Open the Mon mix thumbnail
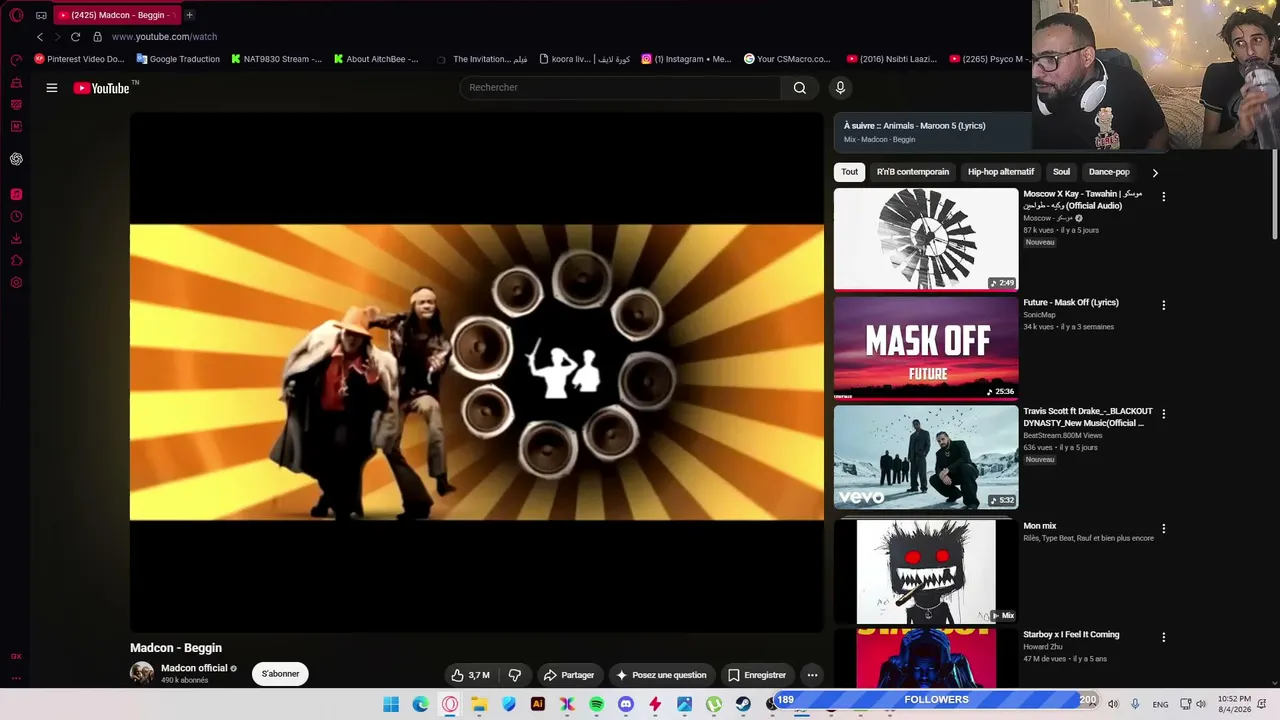 pos(926,571)
